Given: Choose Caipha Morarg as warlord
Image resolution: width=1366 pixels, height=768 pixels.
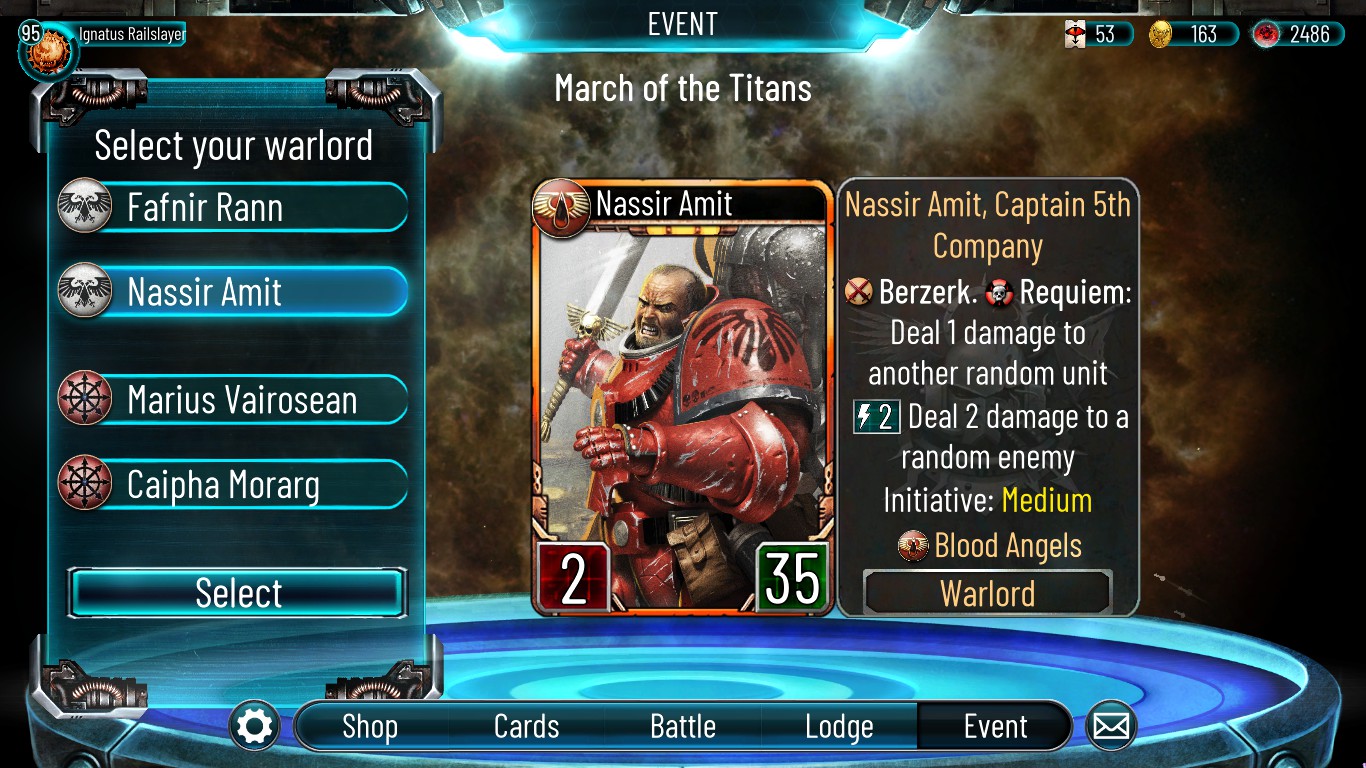Looking at the screenshot, I should tap(232, 485).
